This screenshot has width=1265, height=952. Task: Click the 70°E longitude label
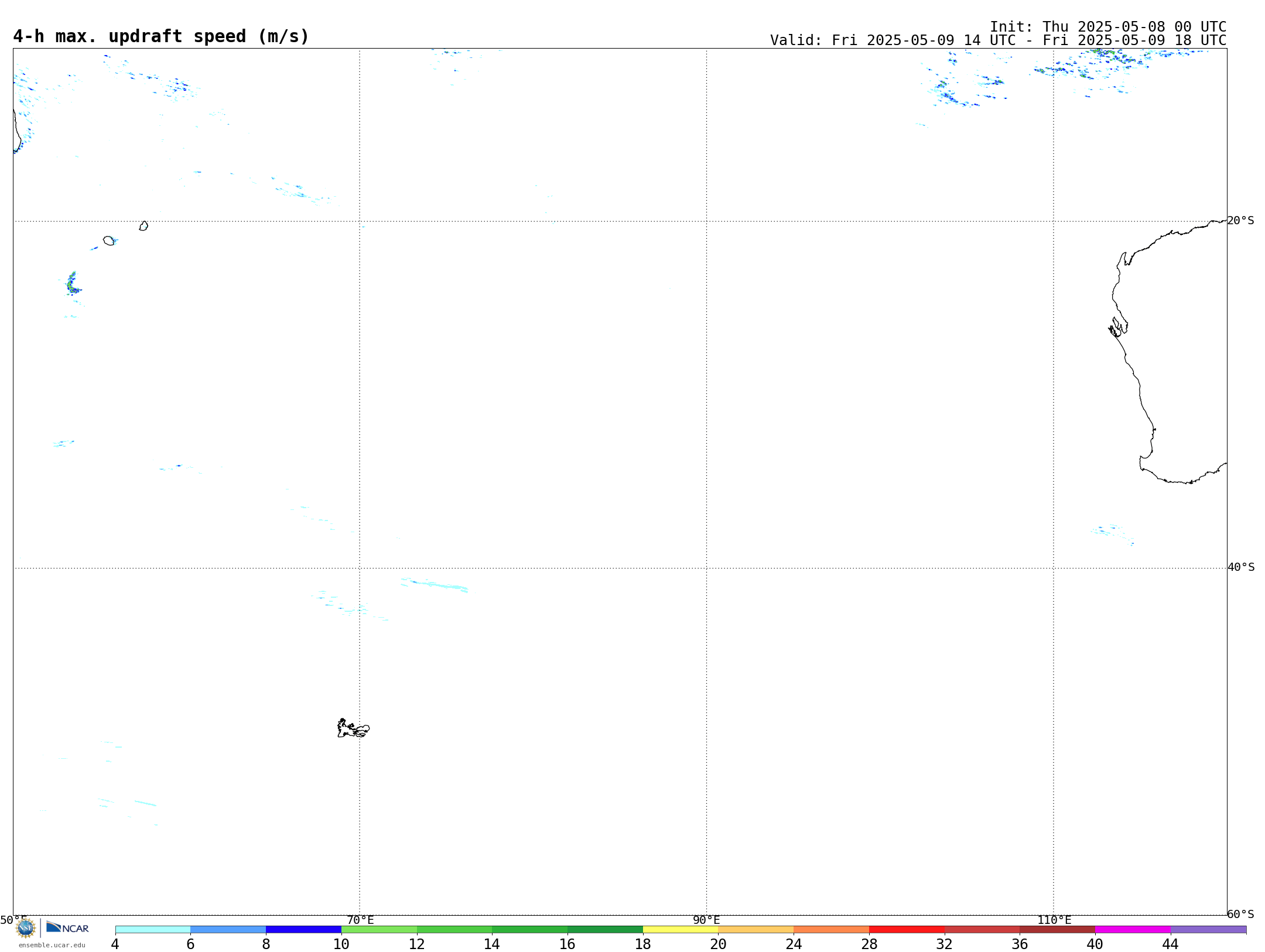pyautogui.click(x=360, y=920)
